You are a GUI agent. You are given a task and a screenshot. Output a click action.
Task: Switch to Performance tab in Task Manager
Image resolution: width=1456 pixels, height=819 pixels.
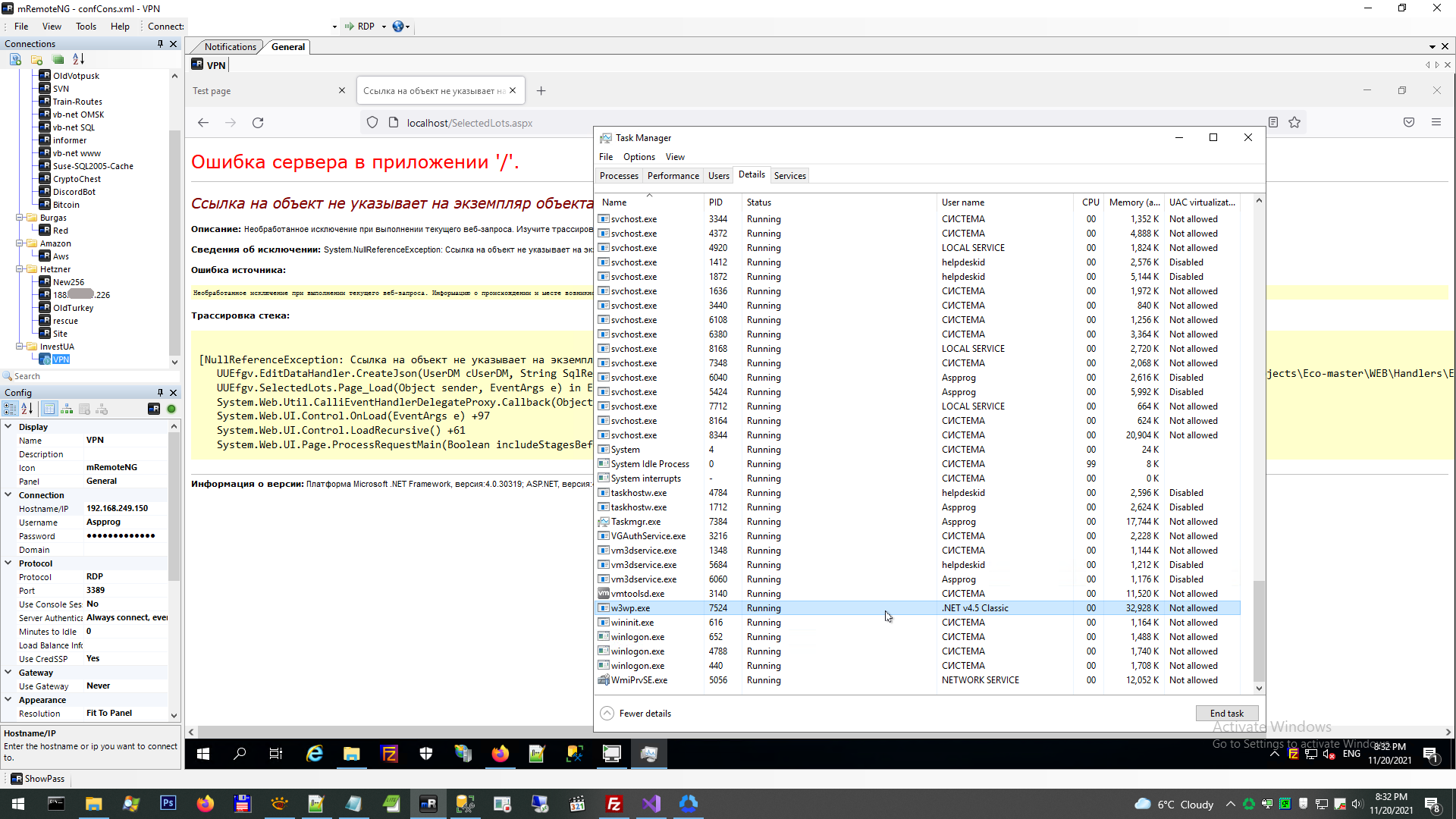pos(673,176)
